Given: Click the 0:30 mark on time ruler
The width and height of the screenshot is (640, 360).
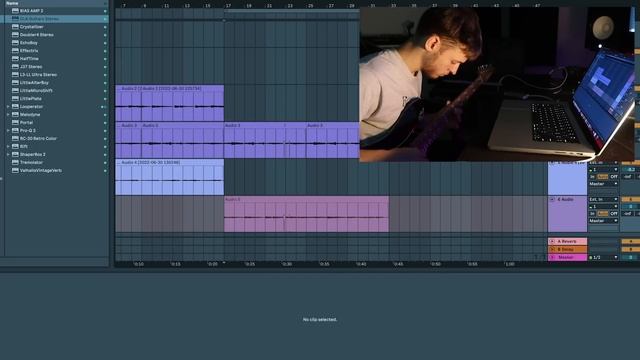Looking at the screenshot, I should 287,264.
